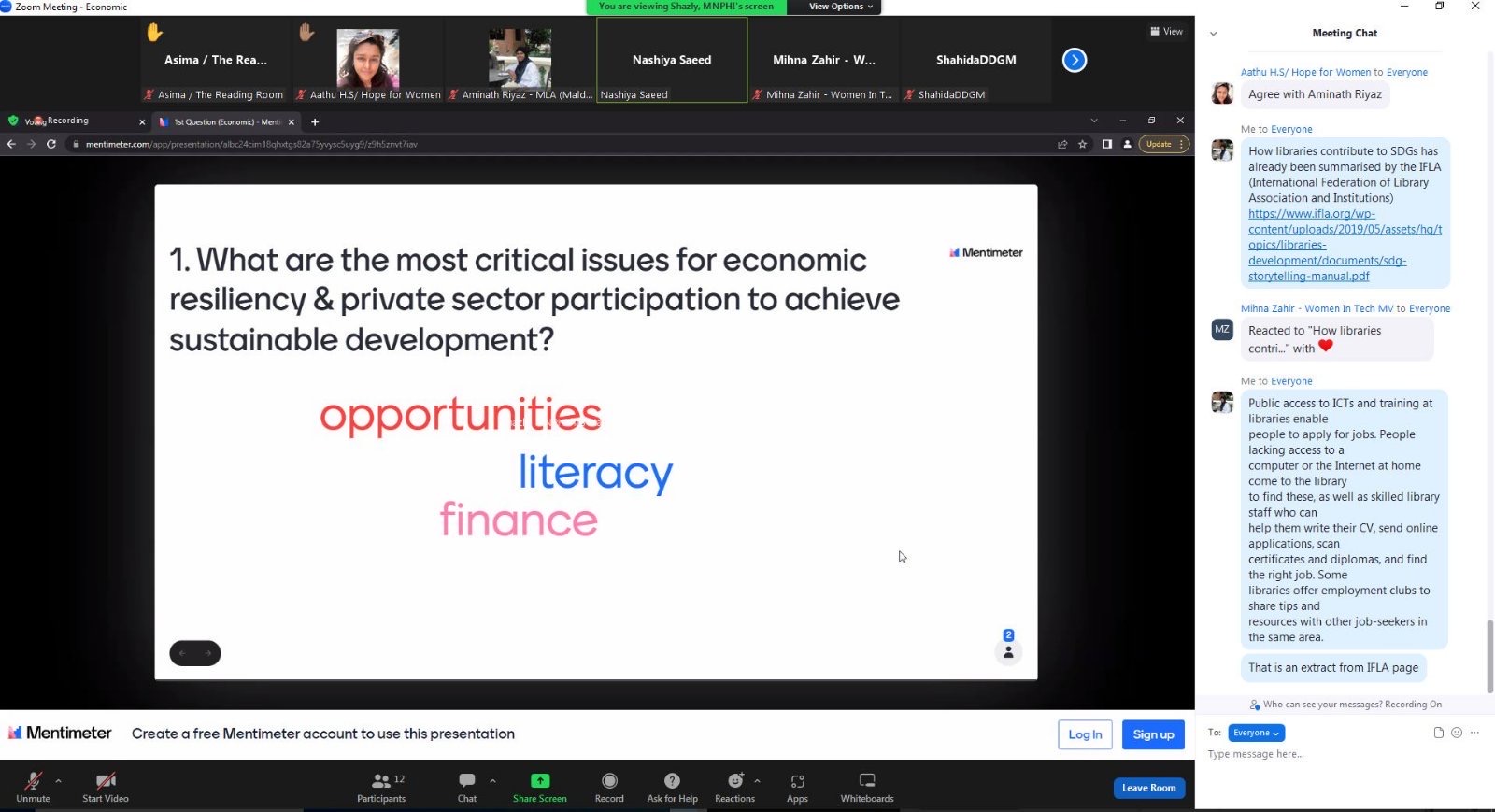This screenshot has width=1495, height=812.
Task: Click the green Share Screen icon
Action: 540,781
